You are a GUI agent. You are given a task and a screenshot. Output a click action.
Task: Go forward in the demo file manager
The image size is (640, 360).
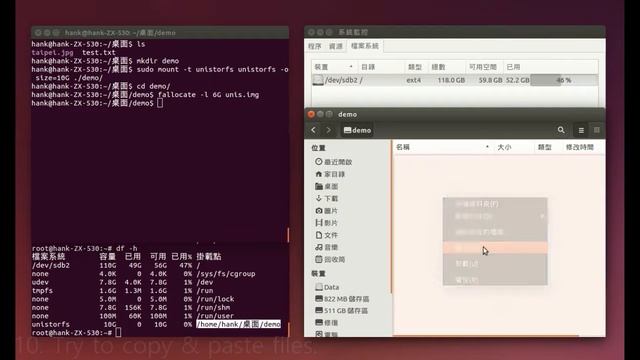tap(329, 130)
